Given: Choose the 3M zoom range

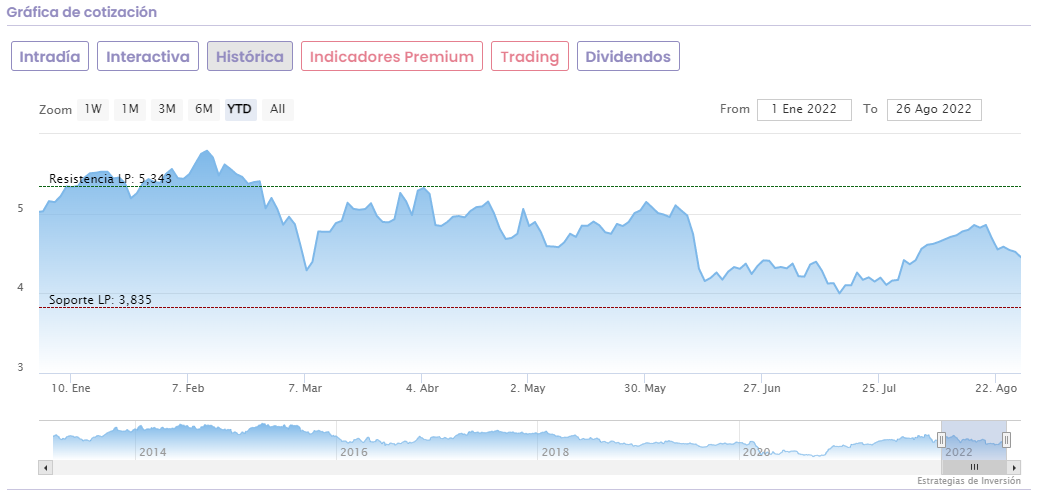Looking at the screenshot, I should click(167, 109).
